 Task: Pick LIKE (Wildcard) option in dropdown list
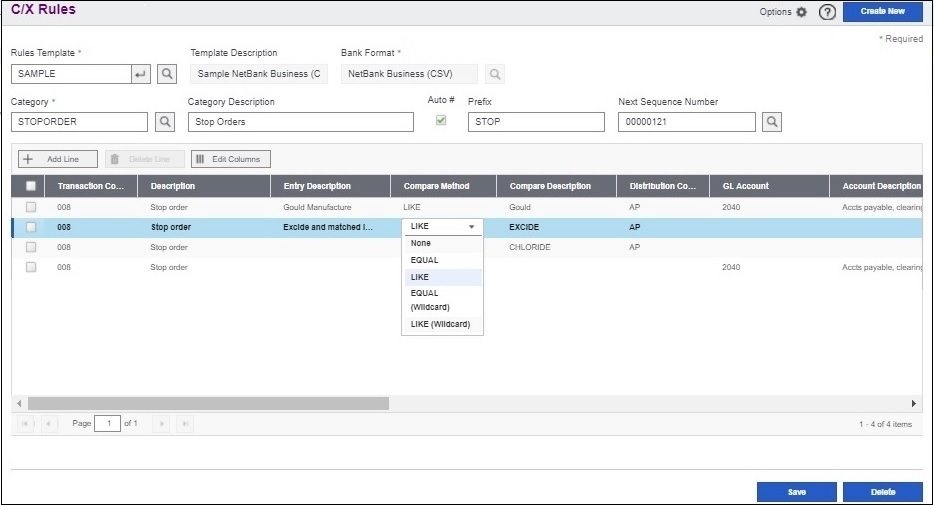[x=441, y=325]
